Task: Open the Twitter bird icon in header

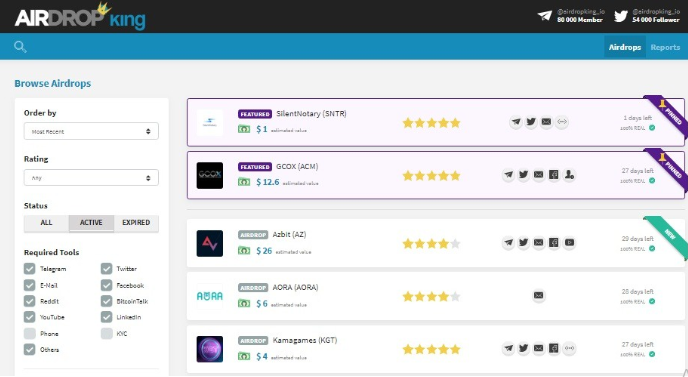Action: pyautogui.click(x=620, y=16)
